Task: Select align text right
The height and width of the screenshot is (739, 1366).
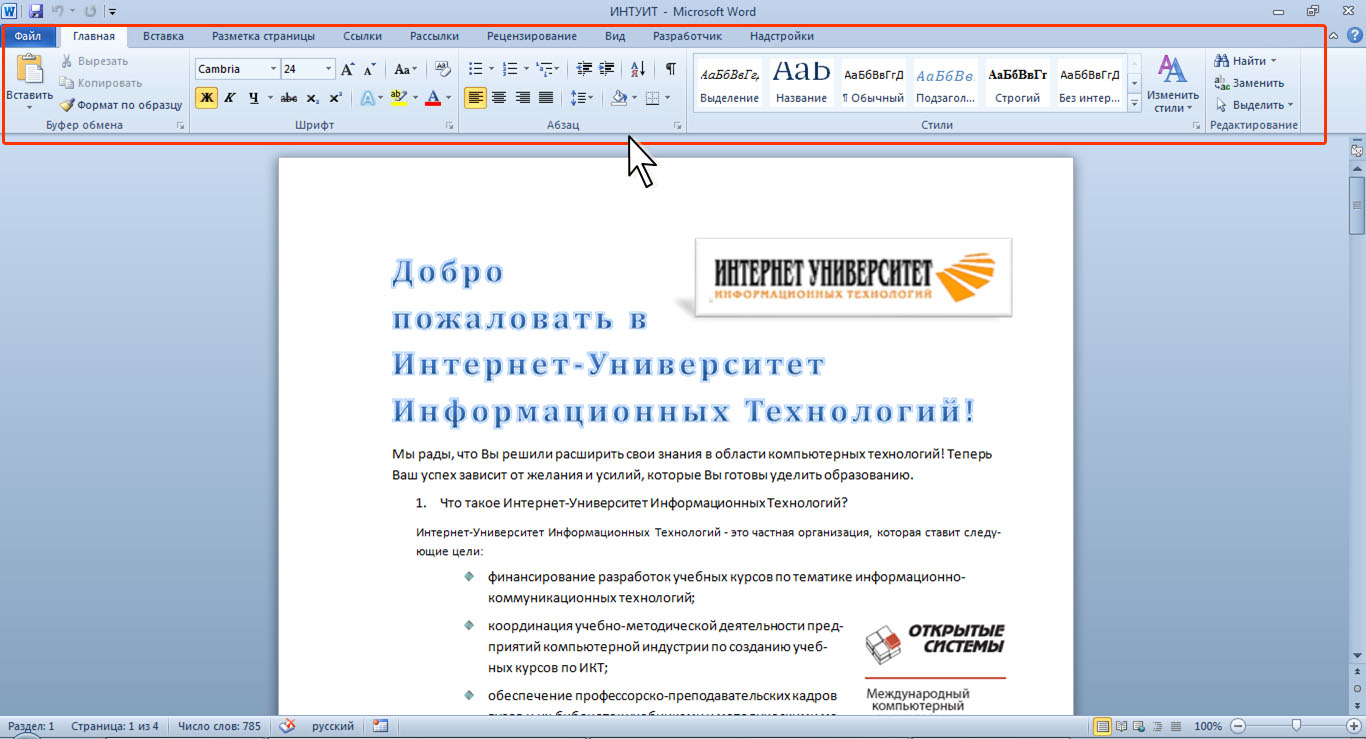Action: coord(522,97)
